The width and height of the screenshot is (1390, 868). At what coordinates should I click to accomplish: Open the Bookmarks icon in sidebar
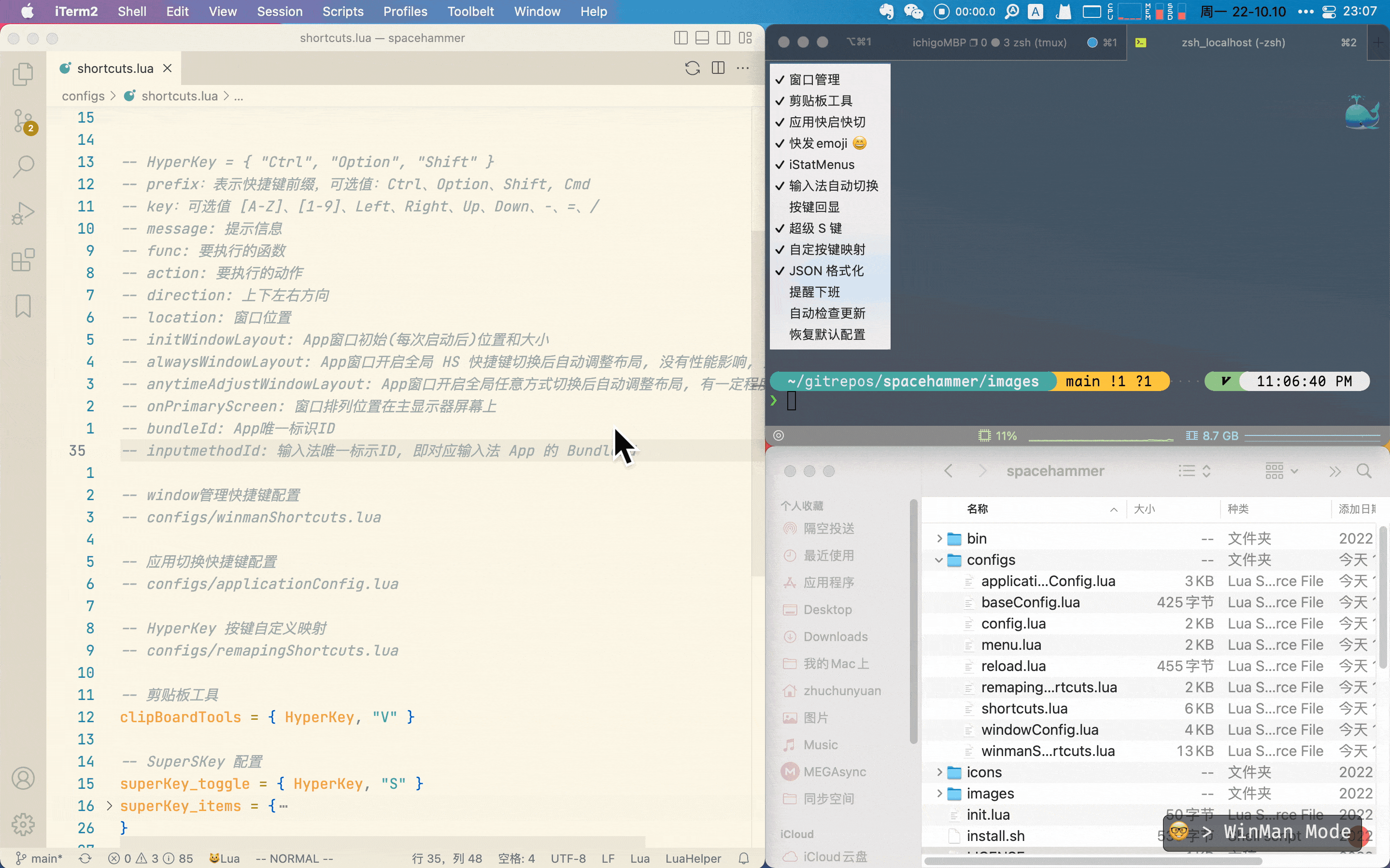point(23,306)
